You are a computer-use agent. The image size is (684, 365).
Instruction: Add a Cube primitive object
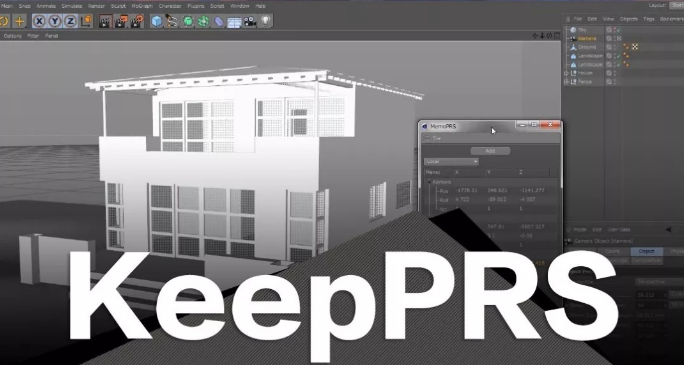coord(156,21)
